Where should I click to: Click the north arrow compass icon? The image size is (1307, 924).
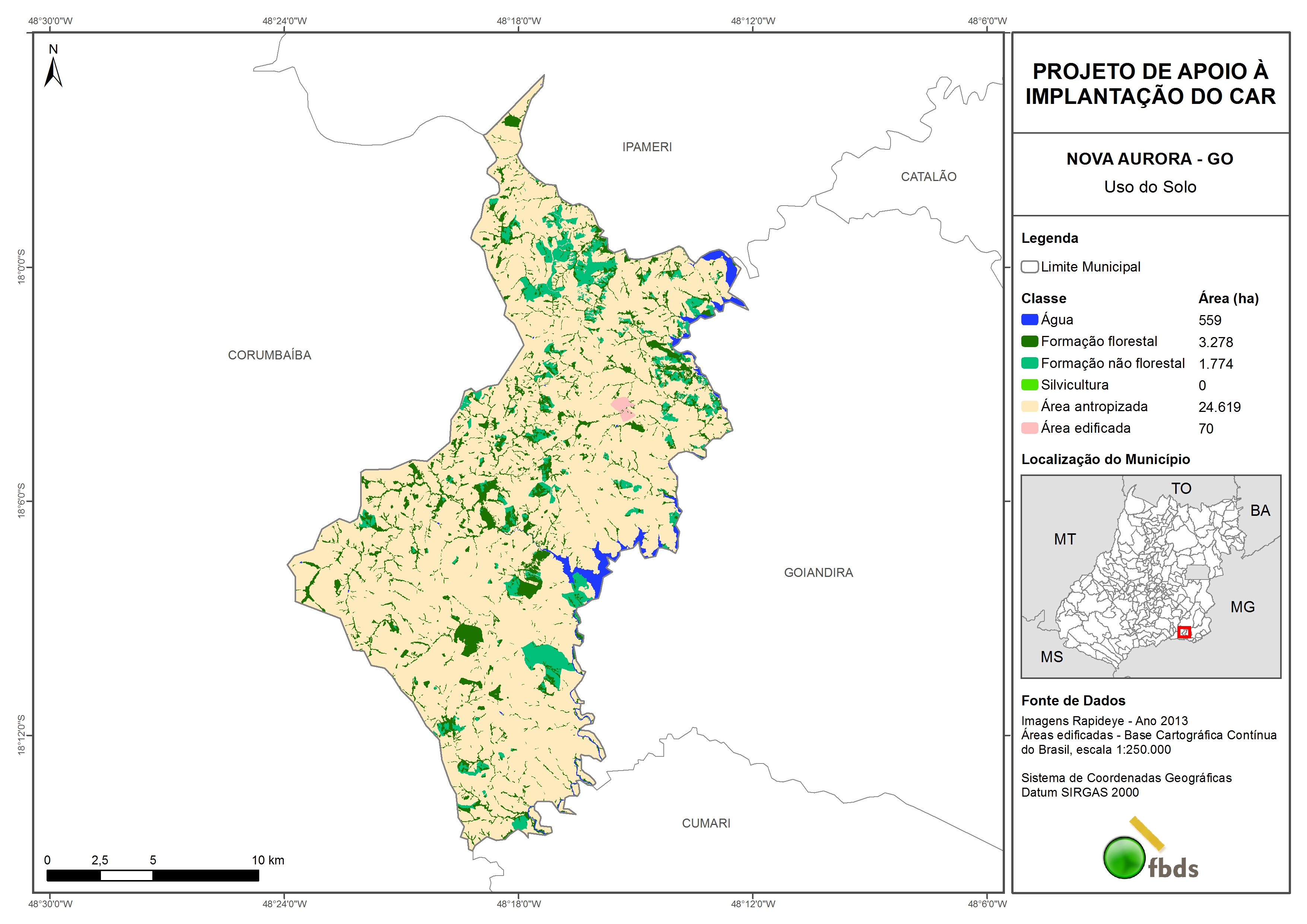click(53, 72)
